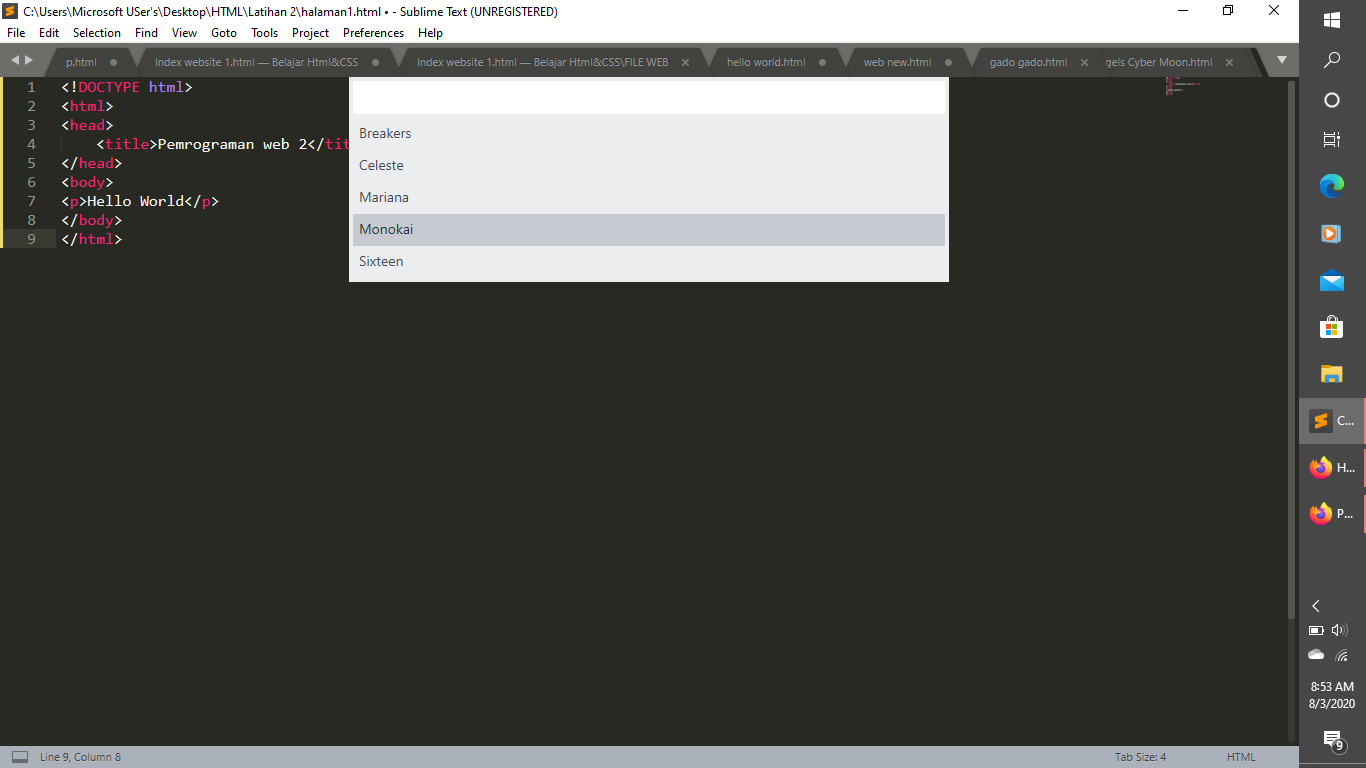Close the Index website 1.html FILE WEB tab

point(685,62)
